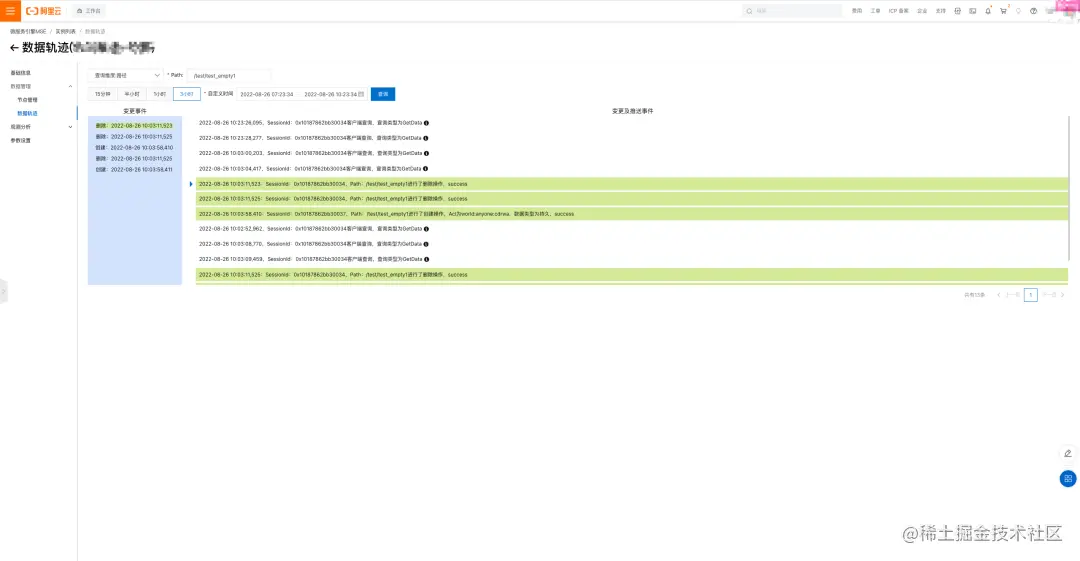Select the 半小时 time range

[132, 94]
